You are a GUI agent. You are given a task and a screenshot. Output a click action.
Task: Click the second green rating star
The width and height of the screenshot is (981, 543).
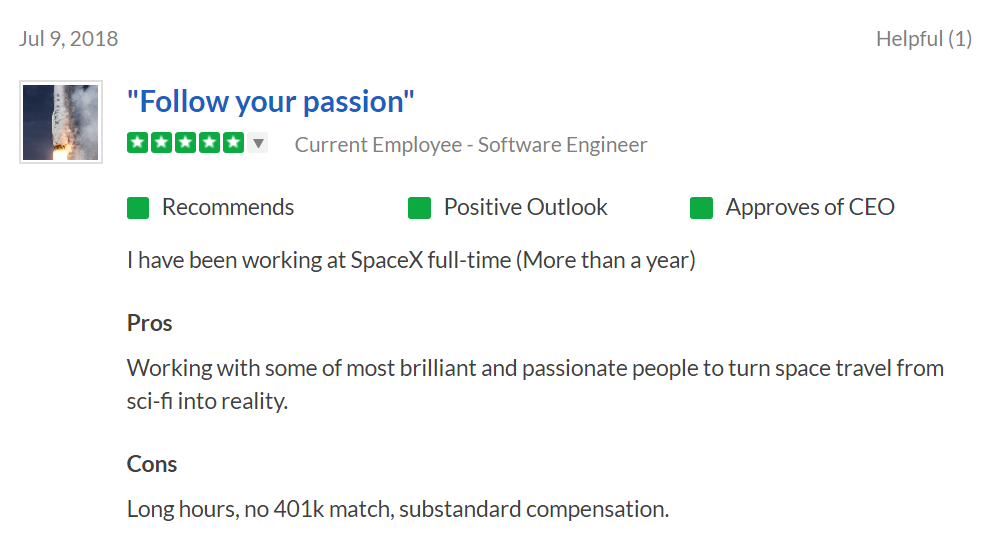pyautogui.click(x=161, y=143)
